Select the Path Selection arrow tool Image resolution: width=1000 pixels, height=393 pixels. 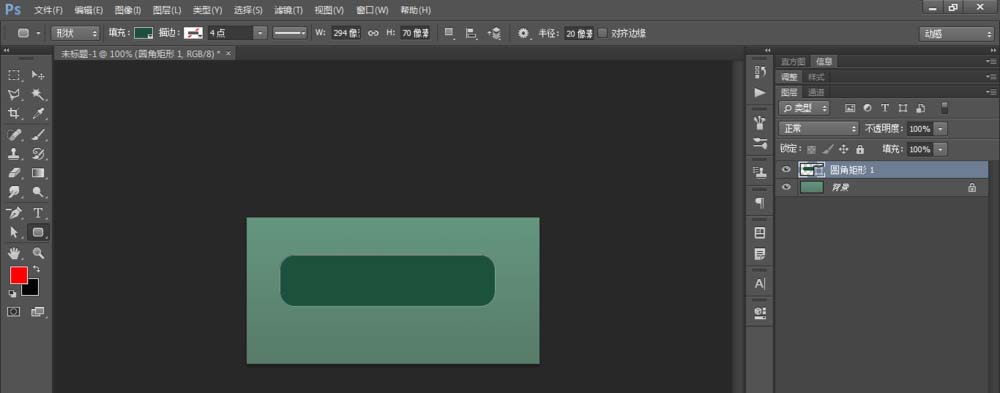[x=14, y=232]
